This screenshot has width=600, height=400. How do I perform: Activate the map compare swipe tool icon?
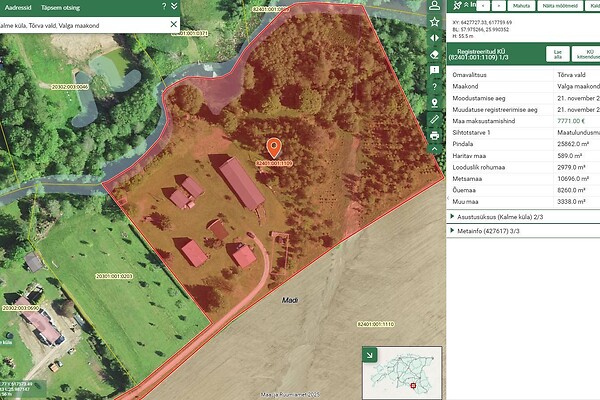coord(434,38)
